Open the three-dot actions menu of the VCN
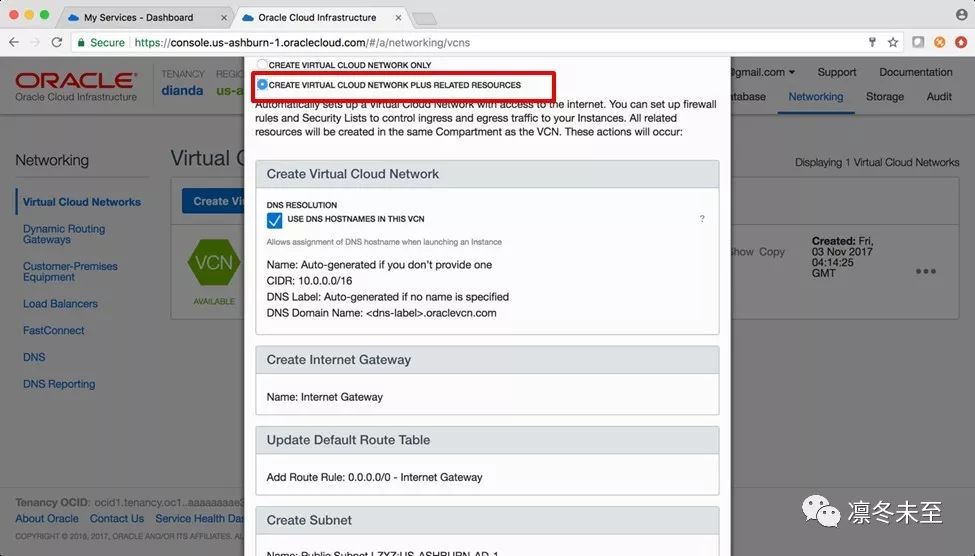The width and height of the screenshot is (975, 556). pos(925,271)
